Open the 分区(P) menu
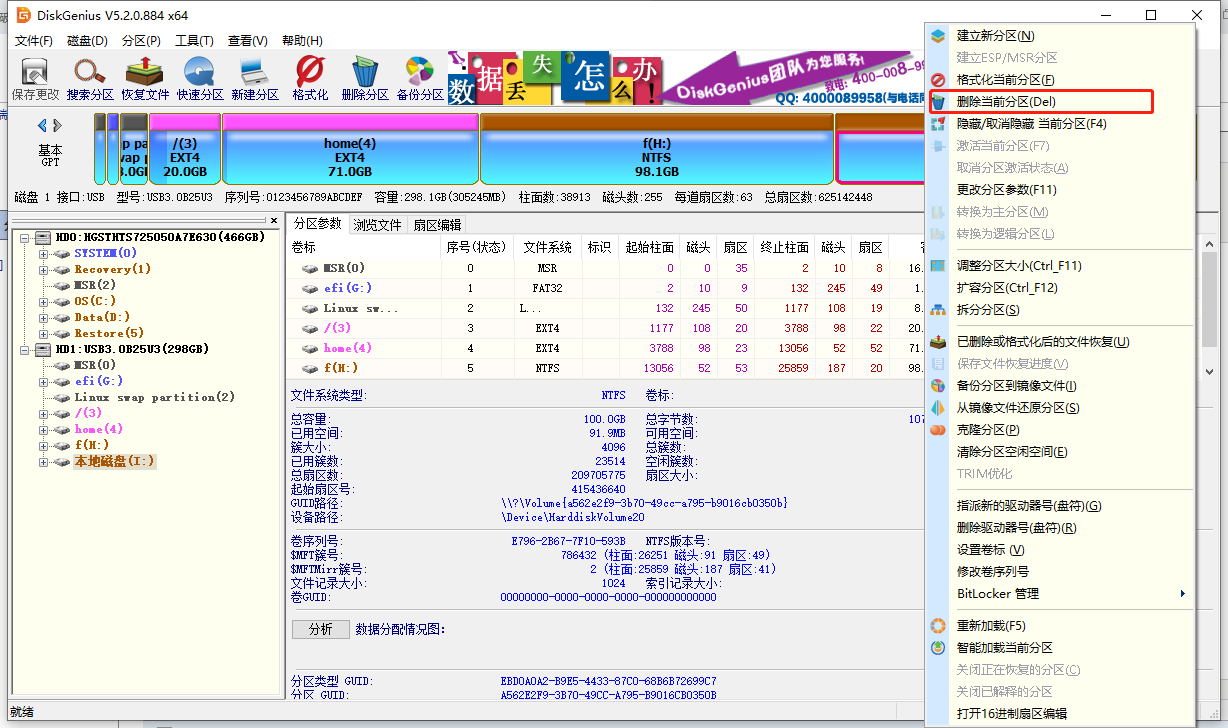1228x728 pixels. tap(141, 41)
